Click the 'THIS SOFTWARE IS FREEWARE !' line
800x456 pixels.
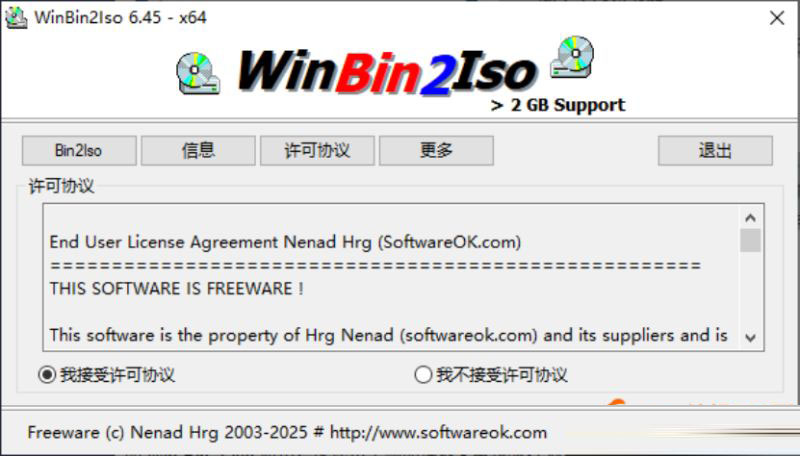pos(177,289)
